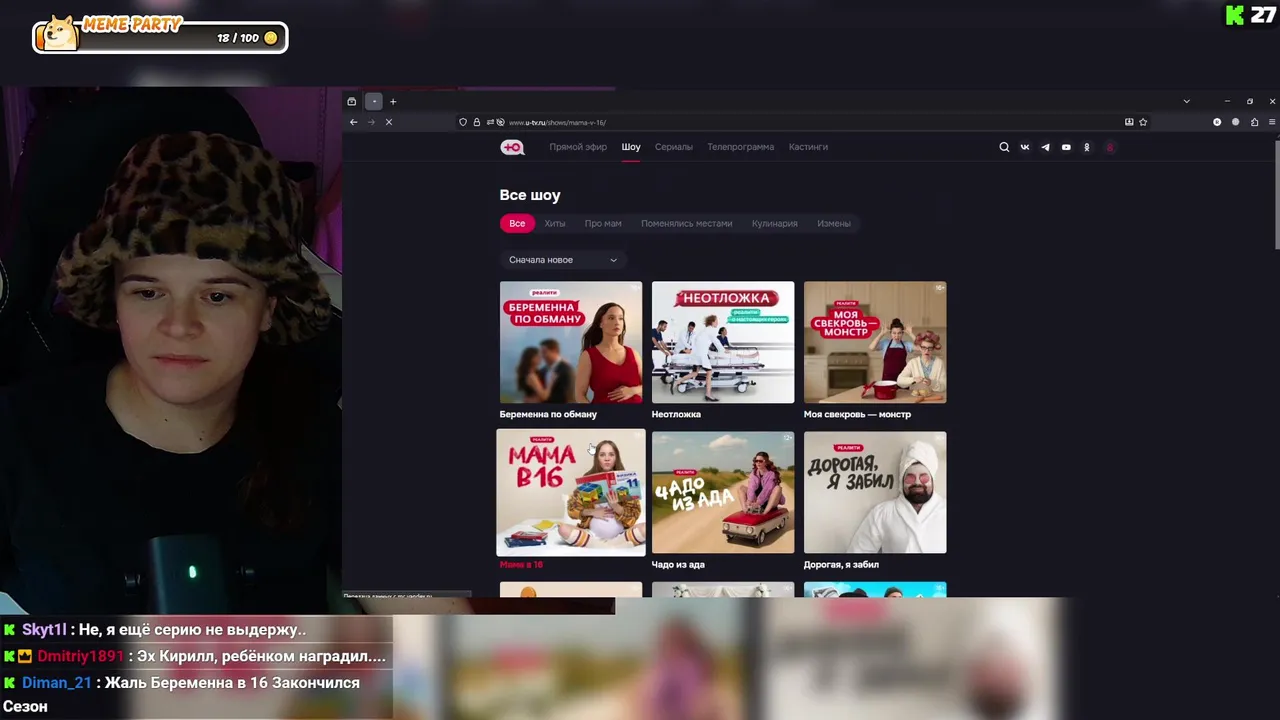
Task: Open the extensions puzzle icon
Action: click(1254, 122)
